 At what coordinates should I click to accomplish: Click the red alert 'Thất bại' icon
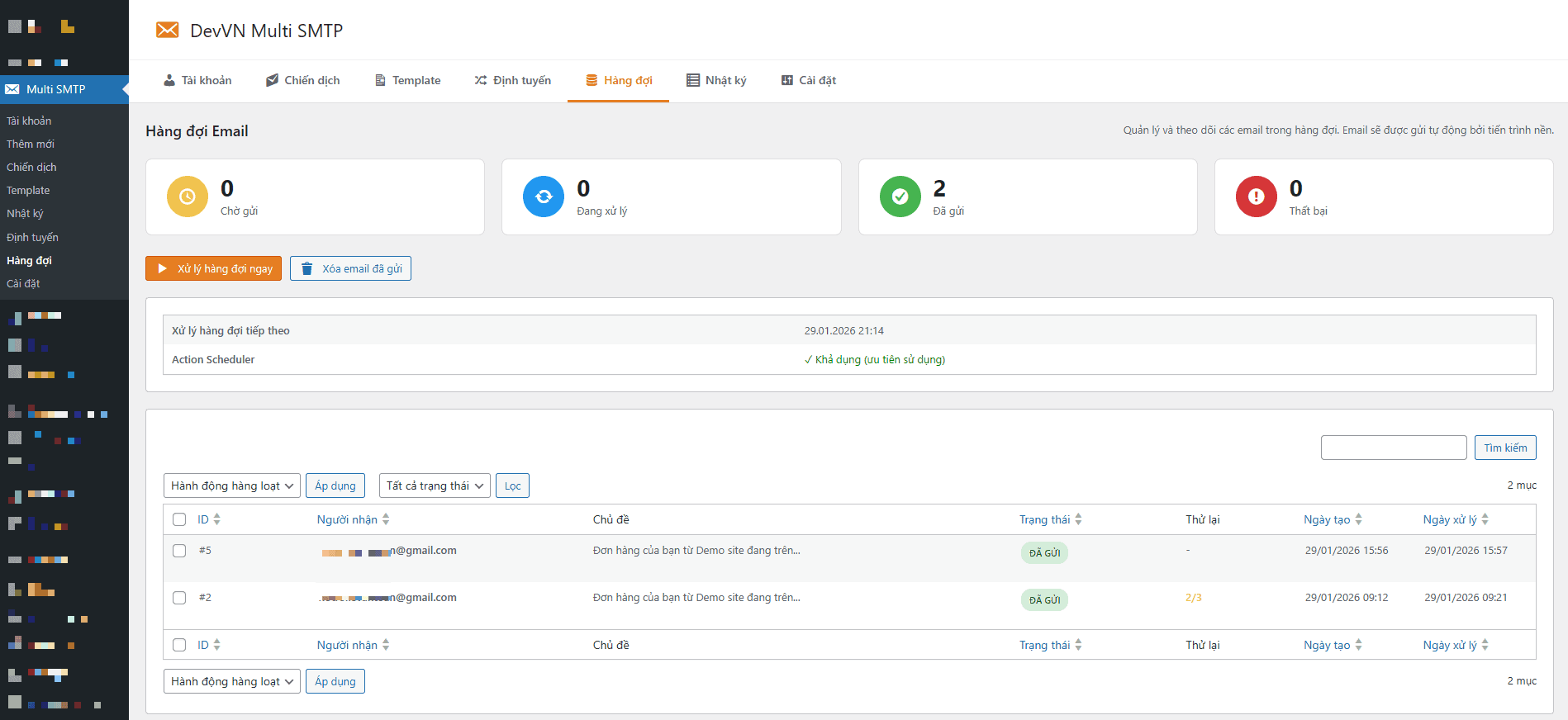tap(1256, 197)
